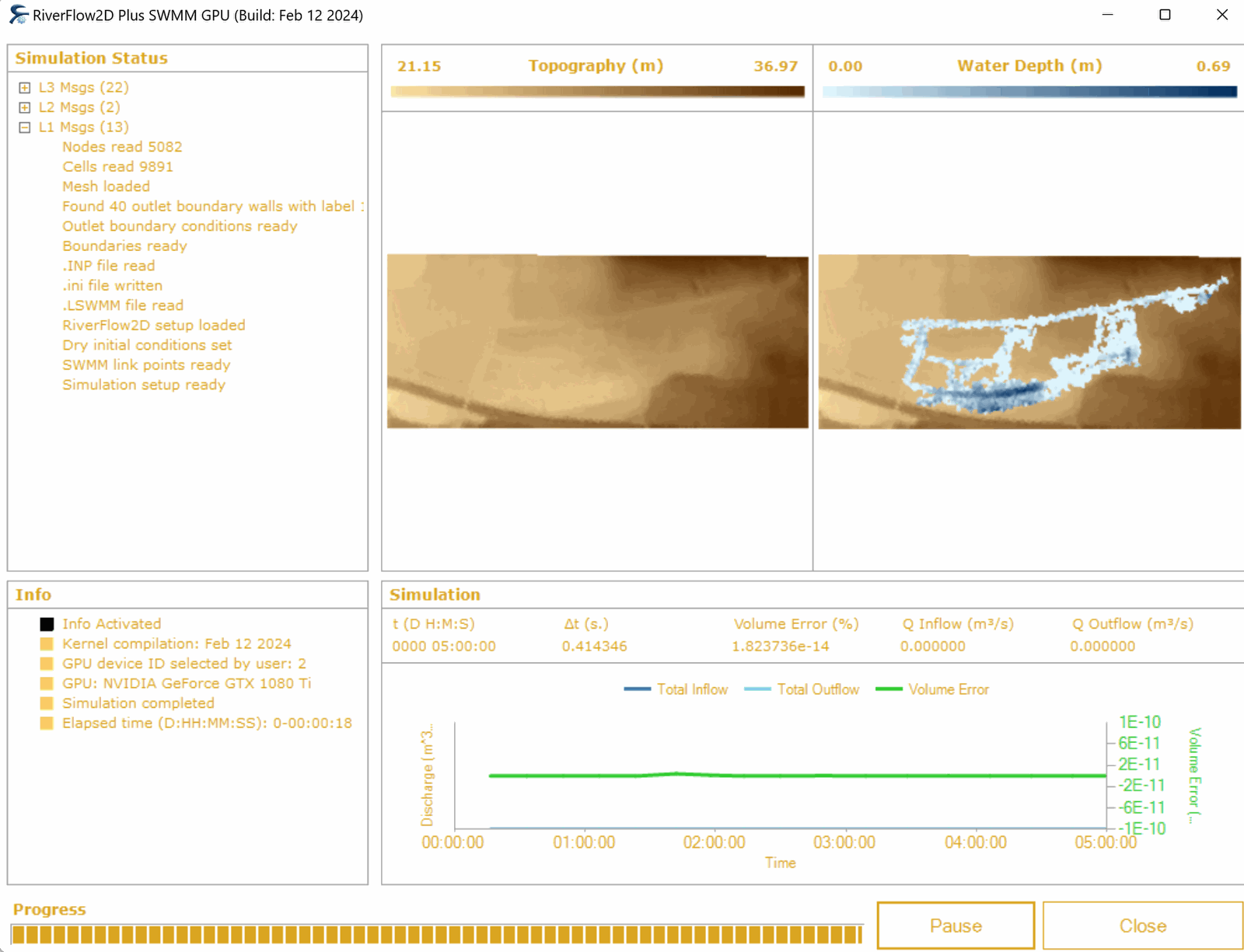Viewport: 1244px width, 952px height.
Task: Select the 'Mesh loaded' message
Action: tap(106, 187)
